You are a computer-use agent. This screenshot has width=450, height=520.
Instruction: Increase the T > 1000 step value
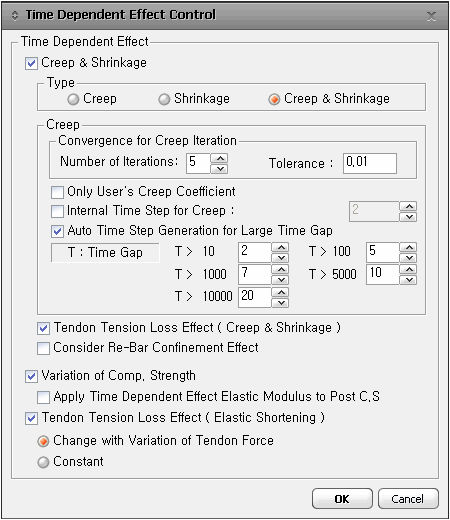click(281, 269)
